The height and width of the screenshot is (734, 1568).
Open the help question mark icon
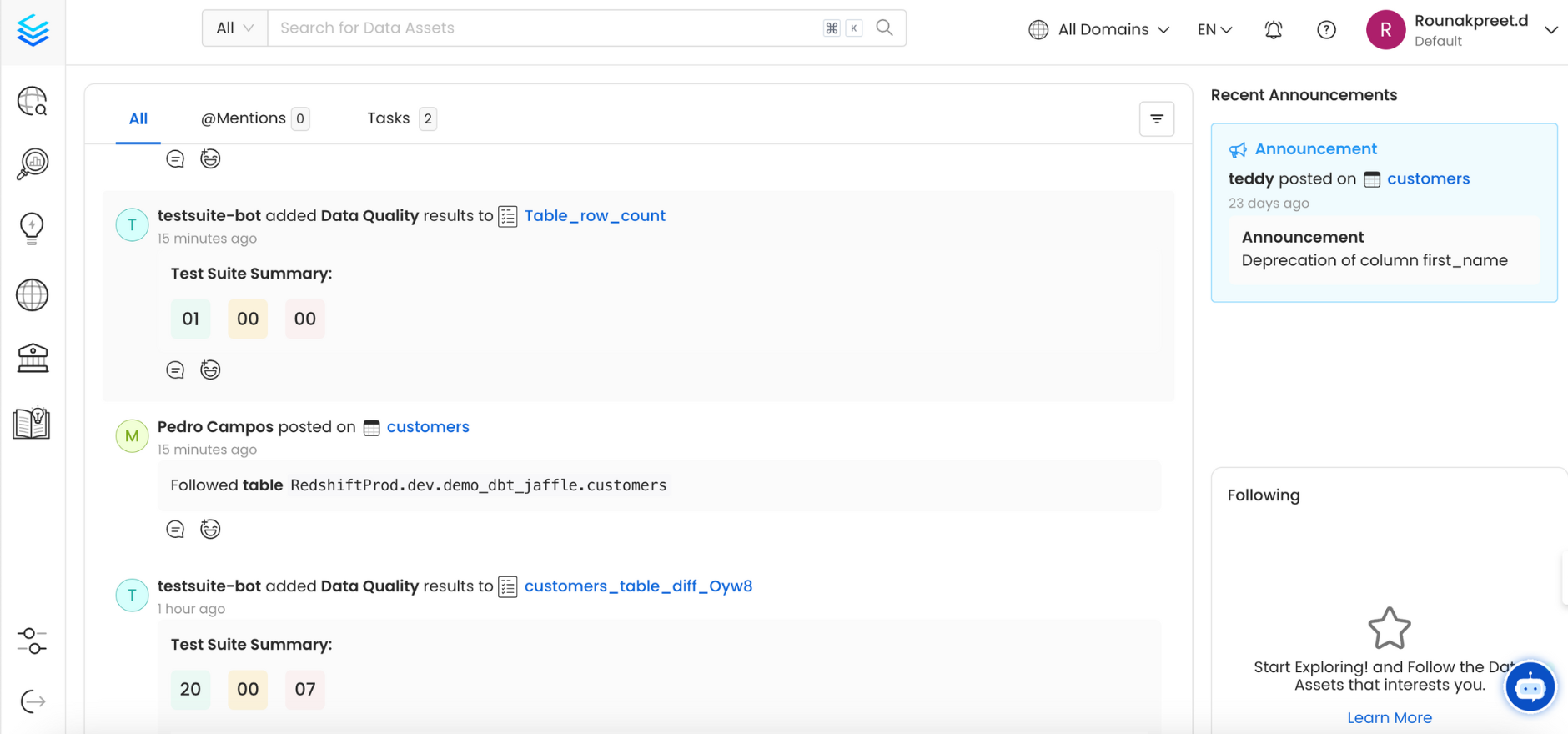tap(1326, 30)
